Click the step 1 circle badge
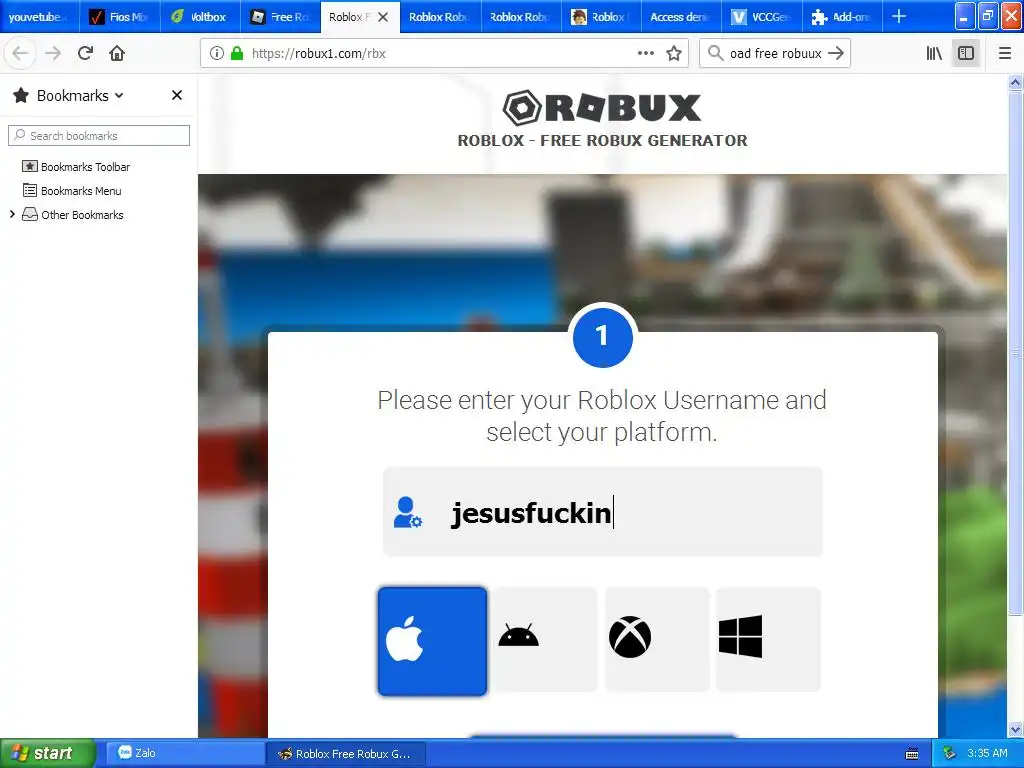This screenshot has width=1024, height=768. click(602, 337)
